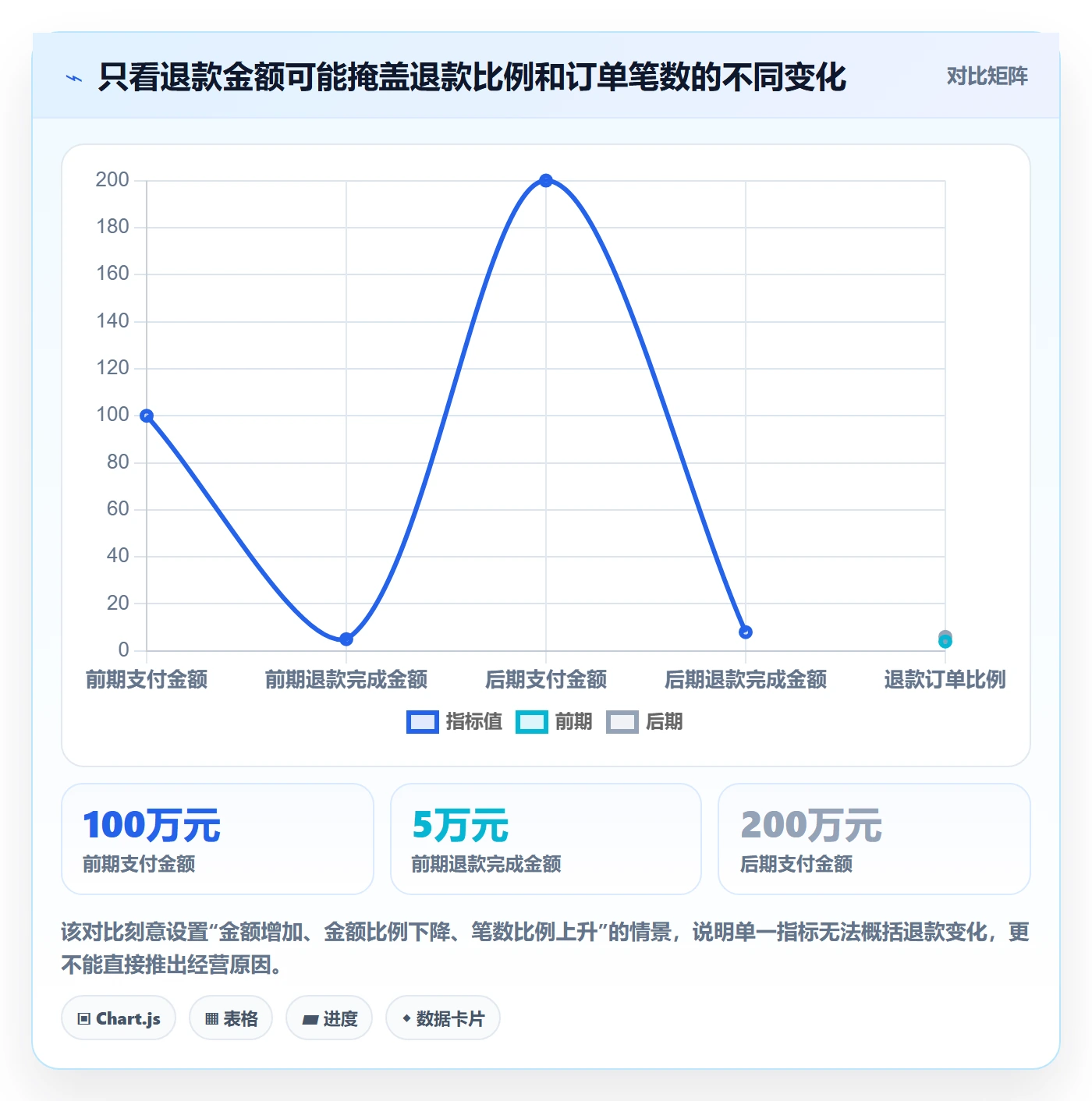Click the gray 后期 legend swatch
Image resolution: width=1092 pixels, height=1101 pixels.
(622, 722)
